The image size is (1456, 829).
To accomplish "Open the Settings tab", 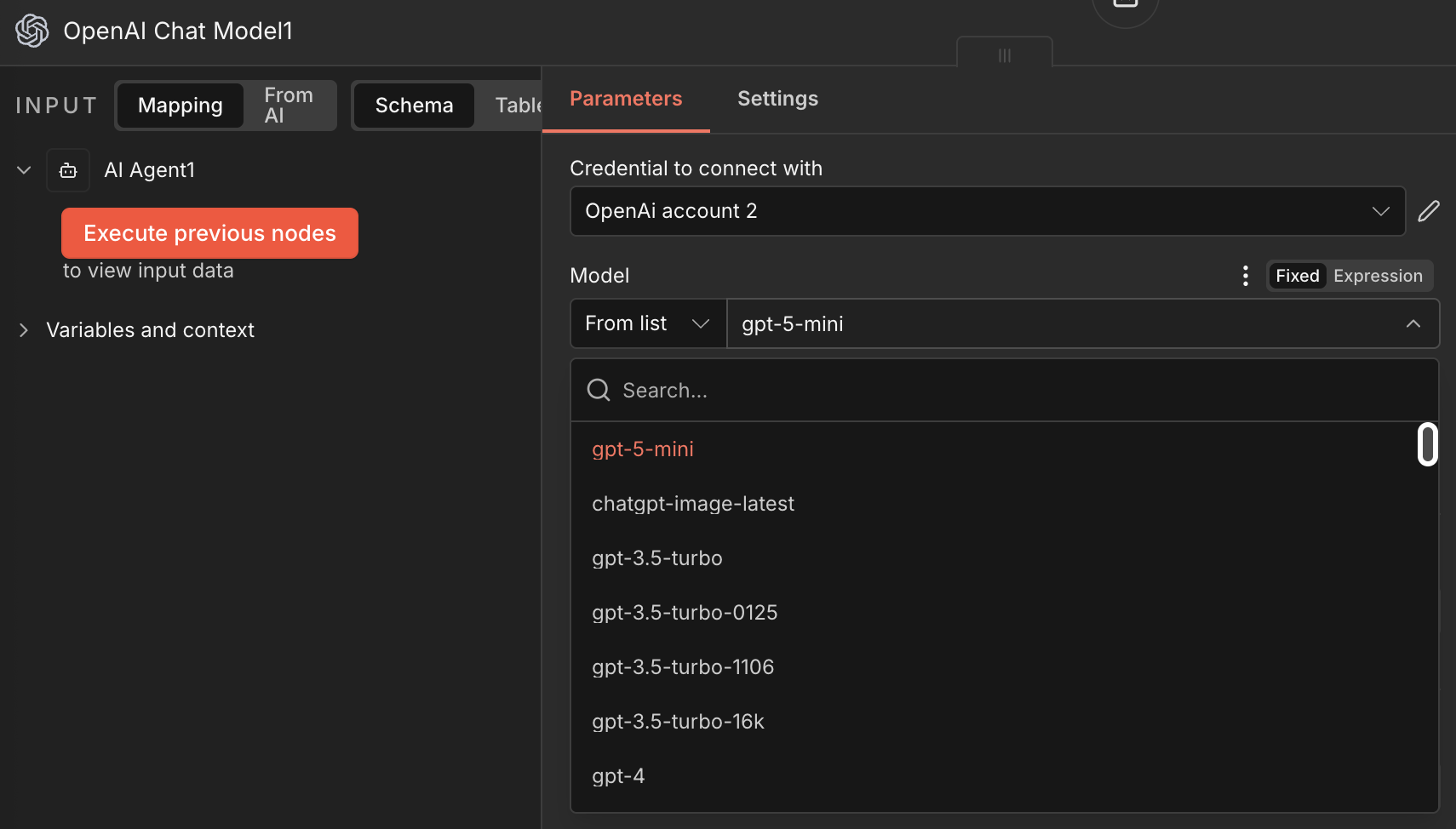I will point(777,99).
